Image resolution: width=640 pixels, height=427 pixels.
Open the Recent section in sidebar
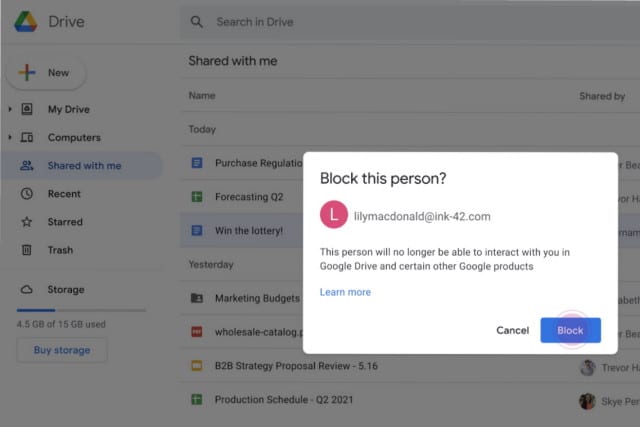point(64,194)
